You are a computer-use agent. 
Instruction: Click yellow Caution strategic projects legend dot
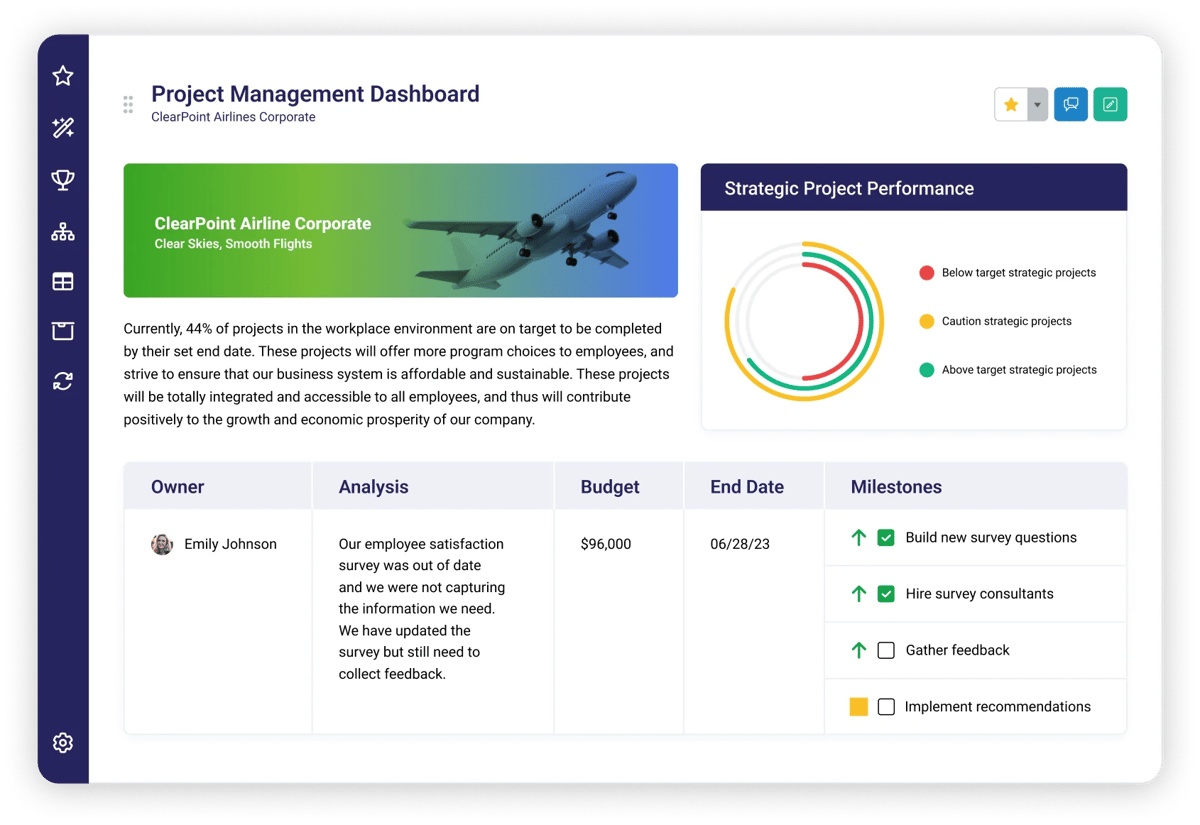pyautogui.click(x=926, y=321)
